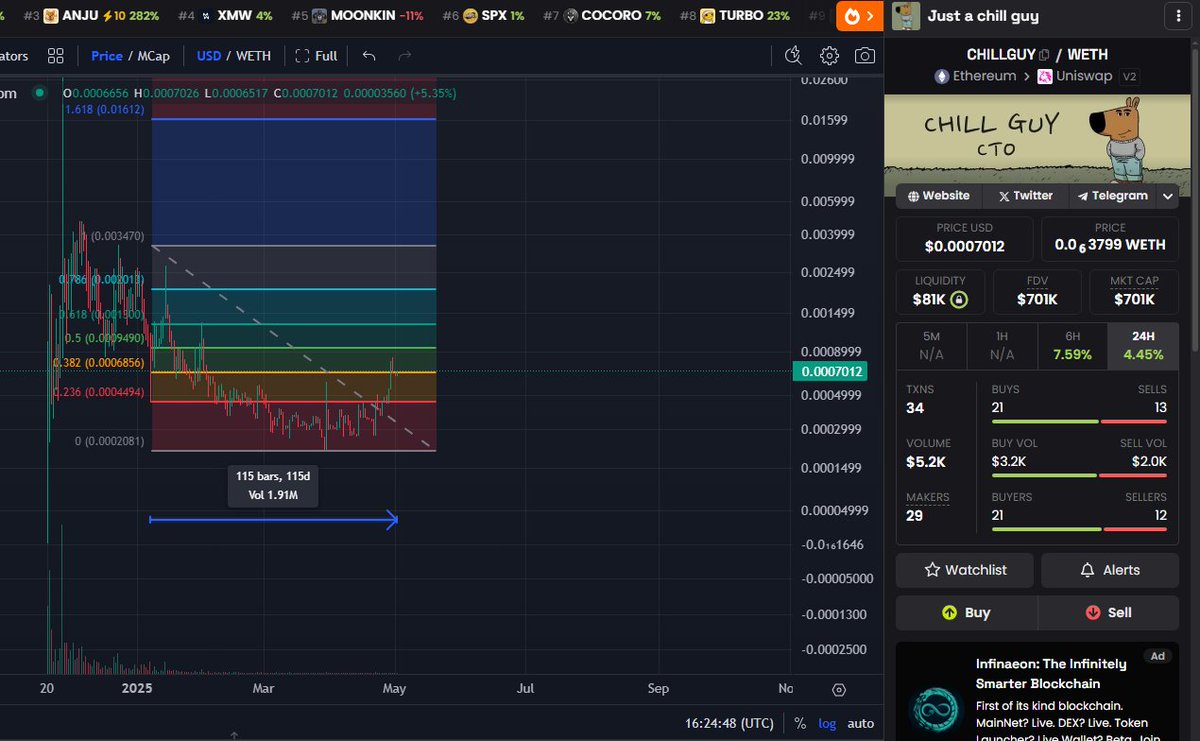Screen dimensions: 1200x741
Task: Undo the last chart action
Action: pos(369,56)
